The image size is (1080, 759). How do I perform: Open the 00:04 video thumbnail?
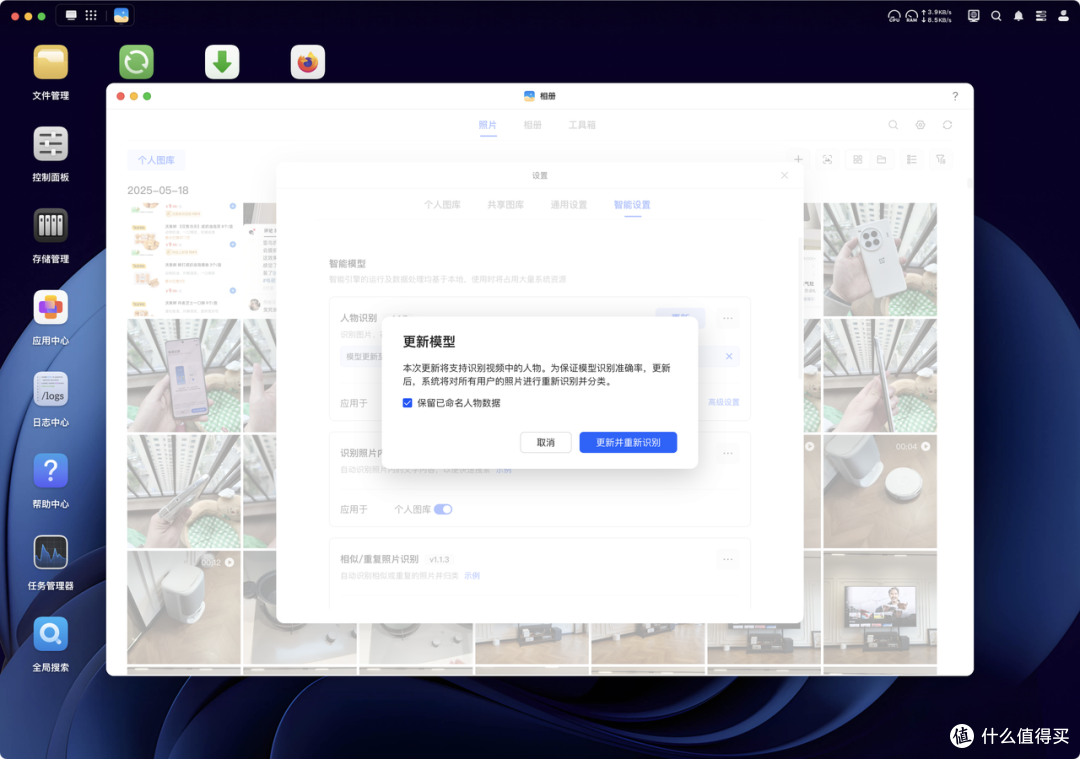880,491
